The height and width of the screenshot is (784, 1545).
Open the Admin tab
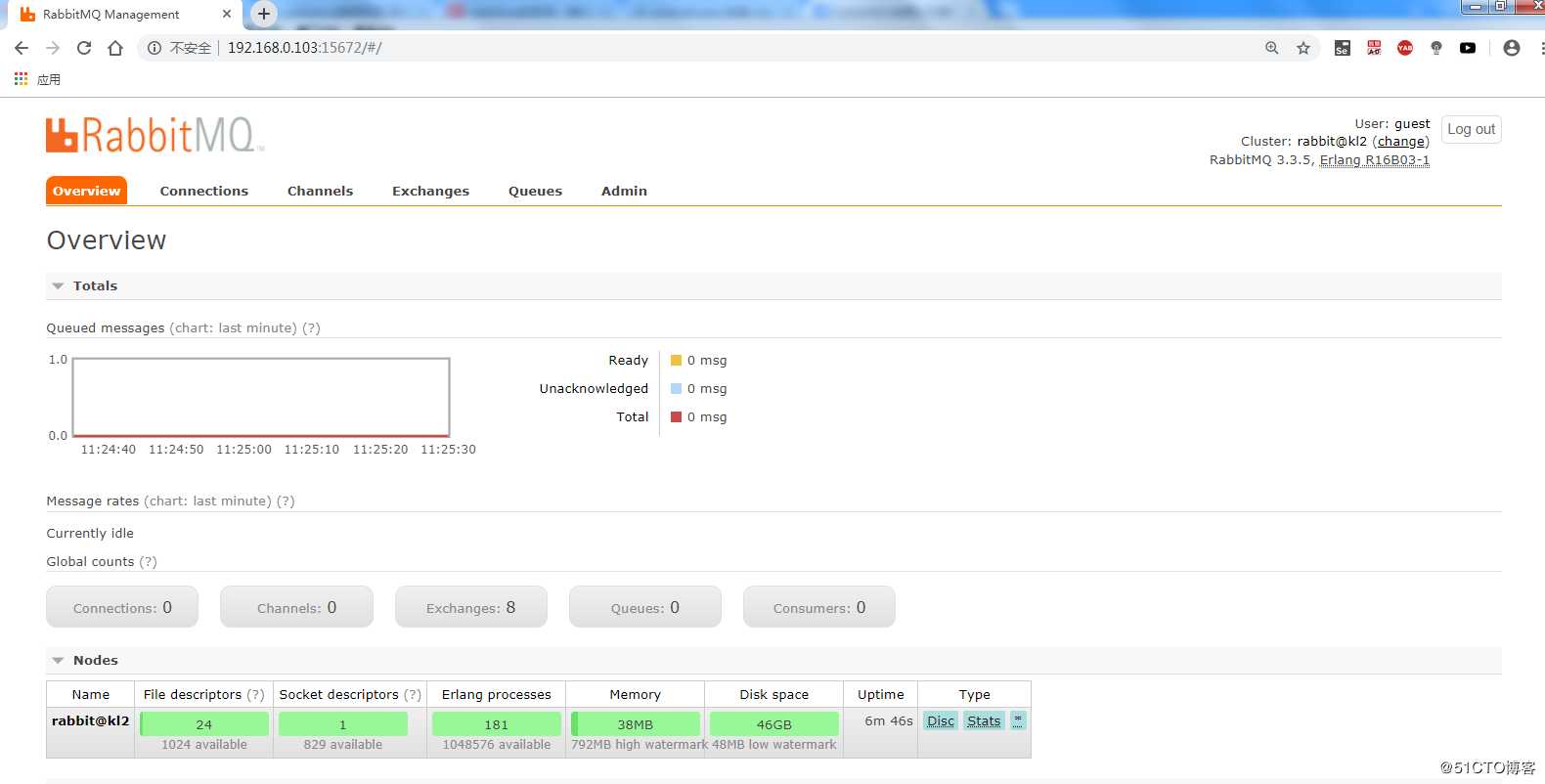coord(624,191)
